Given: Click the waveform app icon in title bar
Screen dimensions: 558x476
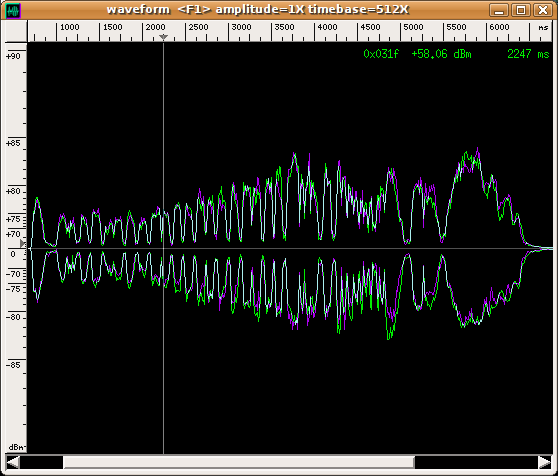Looking at the screenshot, I should click(14, 11).
